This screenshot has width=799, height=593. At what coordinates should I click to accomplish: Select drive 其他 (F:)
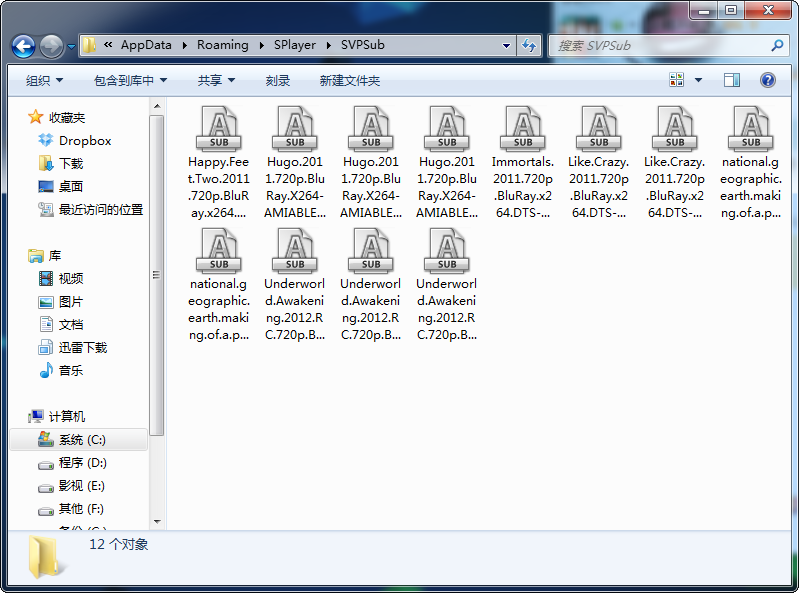pyautogui.click(x=81, y=508)
